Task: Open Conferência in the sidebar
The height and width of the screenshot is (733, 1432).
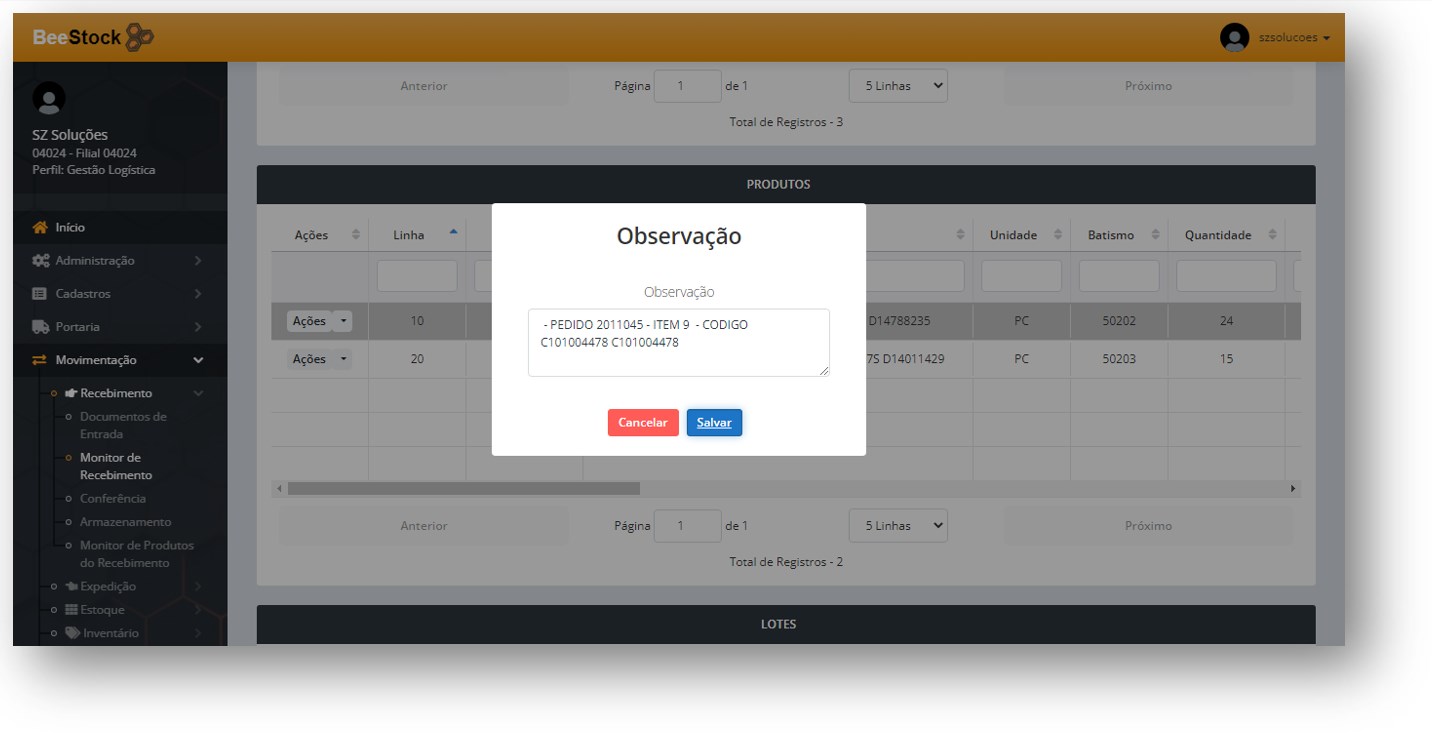Action: [x=112, y=498]
